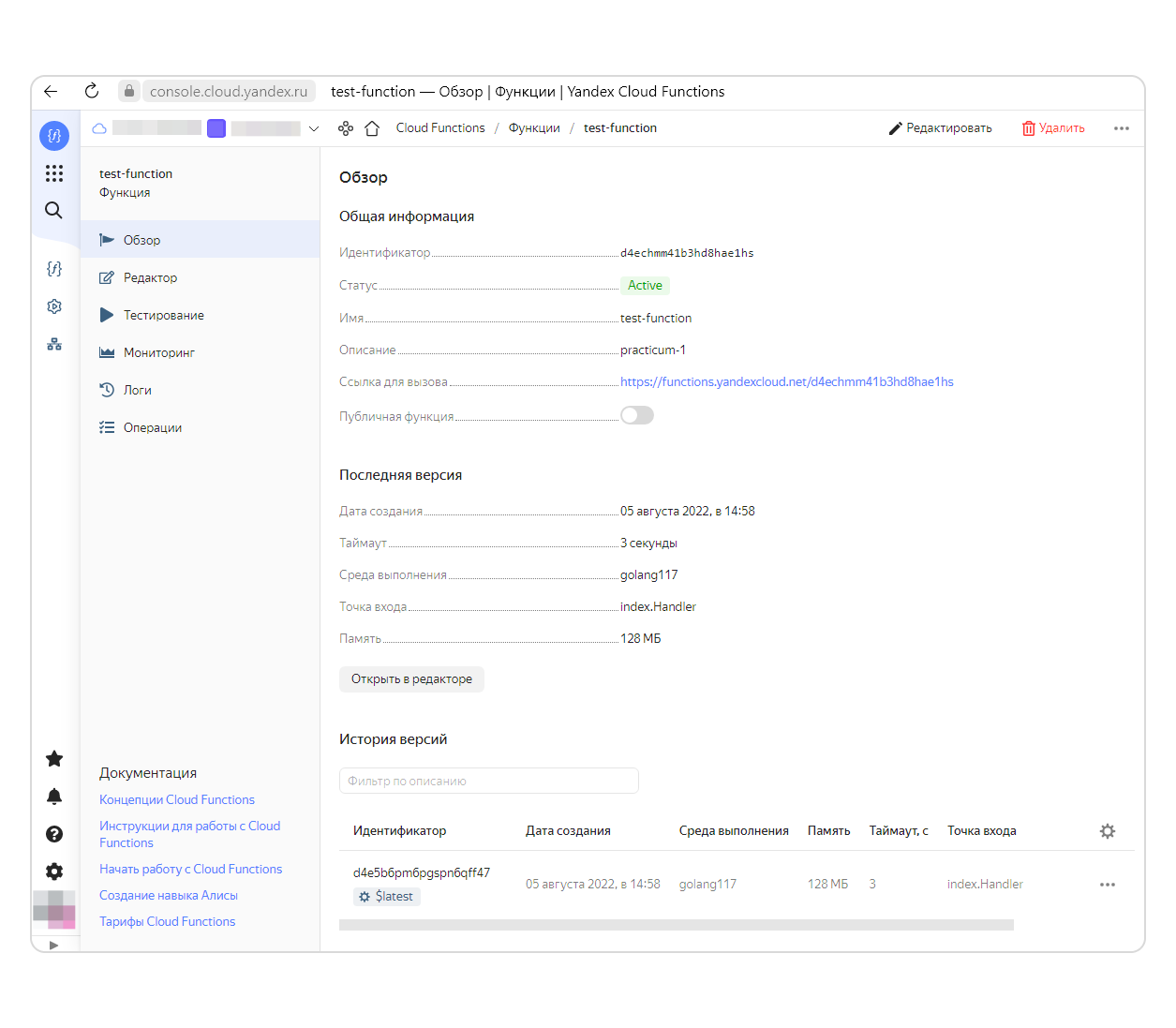Click Удалить button
The width and height of the screenshot is (1176, 1028).
pyautogui.click(x=1053, y=128)
